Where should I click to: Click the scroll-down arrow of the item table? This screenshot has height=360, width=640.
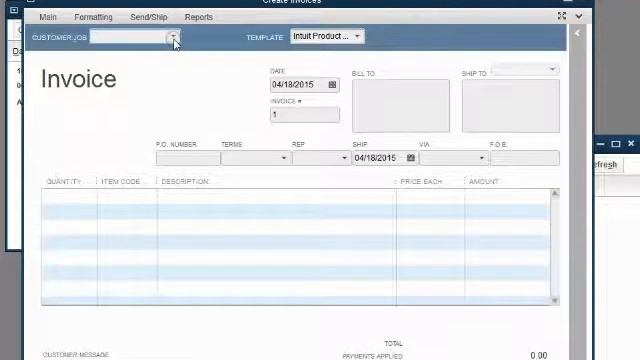tap(555, 301)
